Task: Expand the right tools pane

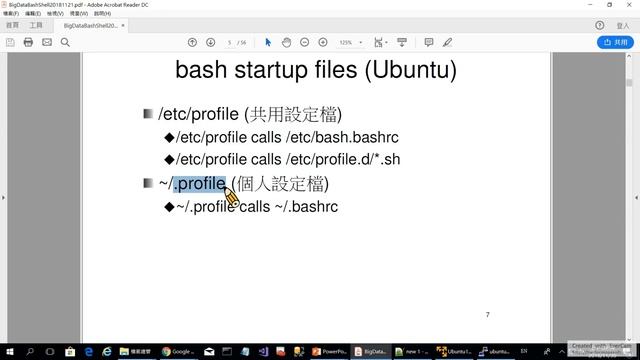Action: tap(636, 198)
